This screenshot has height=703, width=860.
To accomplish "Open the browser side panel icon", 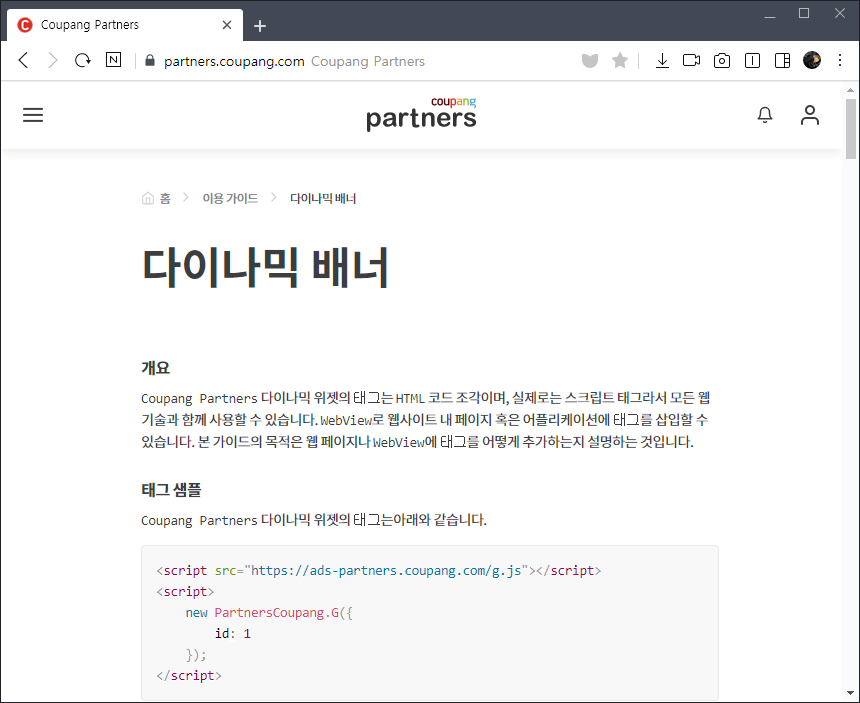I will pos(783,60).
